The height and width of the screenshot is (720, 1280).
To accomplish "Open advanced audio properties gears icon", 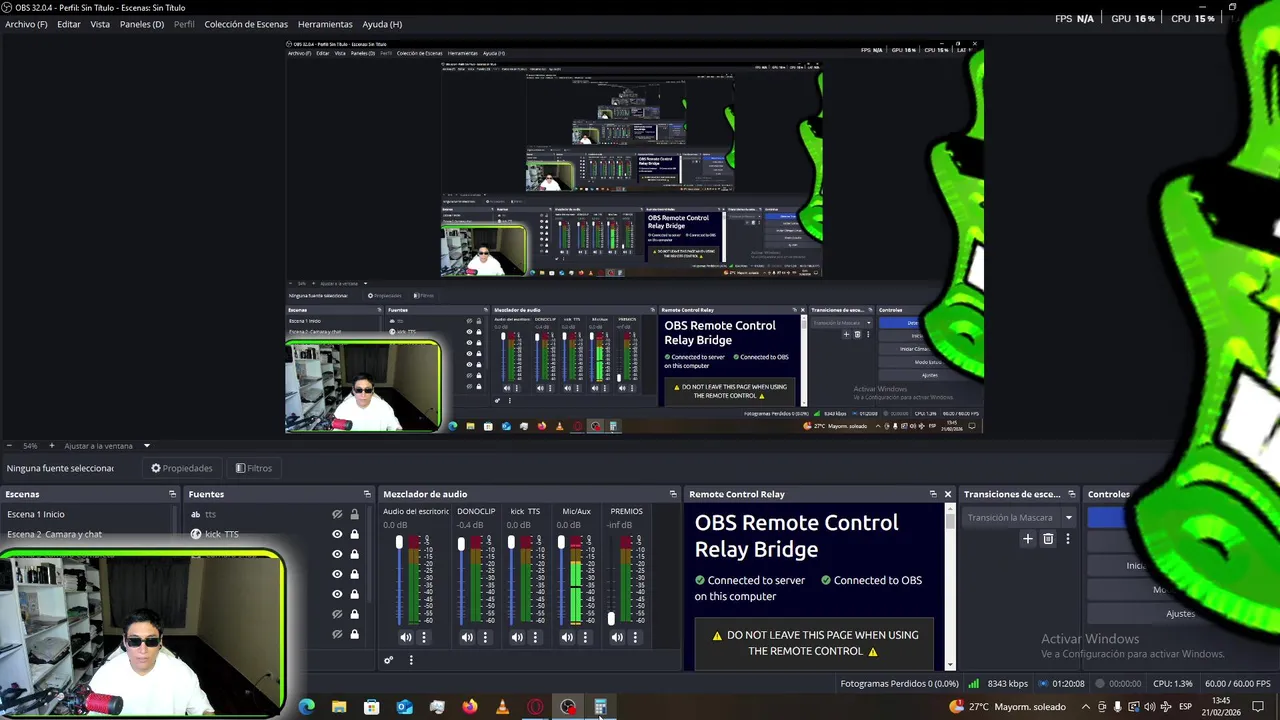I will tap(389, 660).
